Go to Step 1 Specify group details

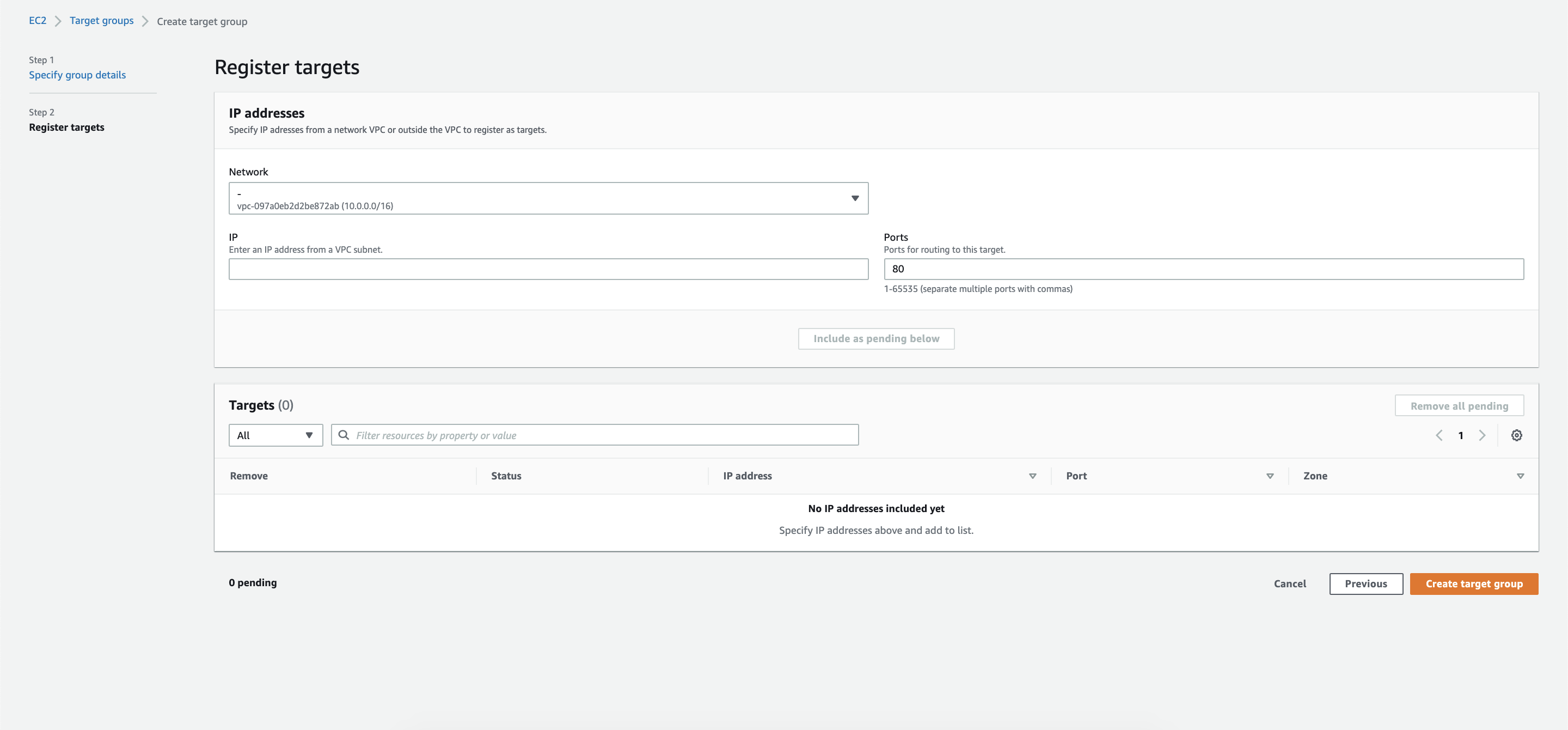click(77, 75)
